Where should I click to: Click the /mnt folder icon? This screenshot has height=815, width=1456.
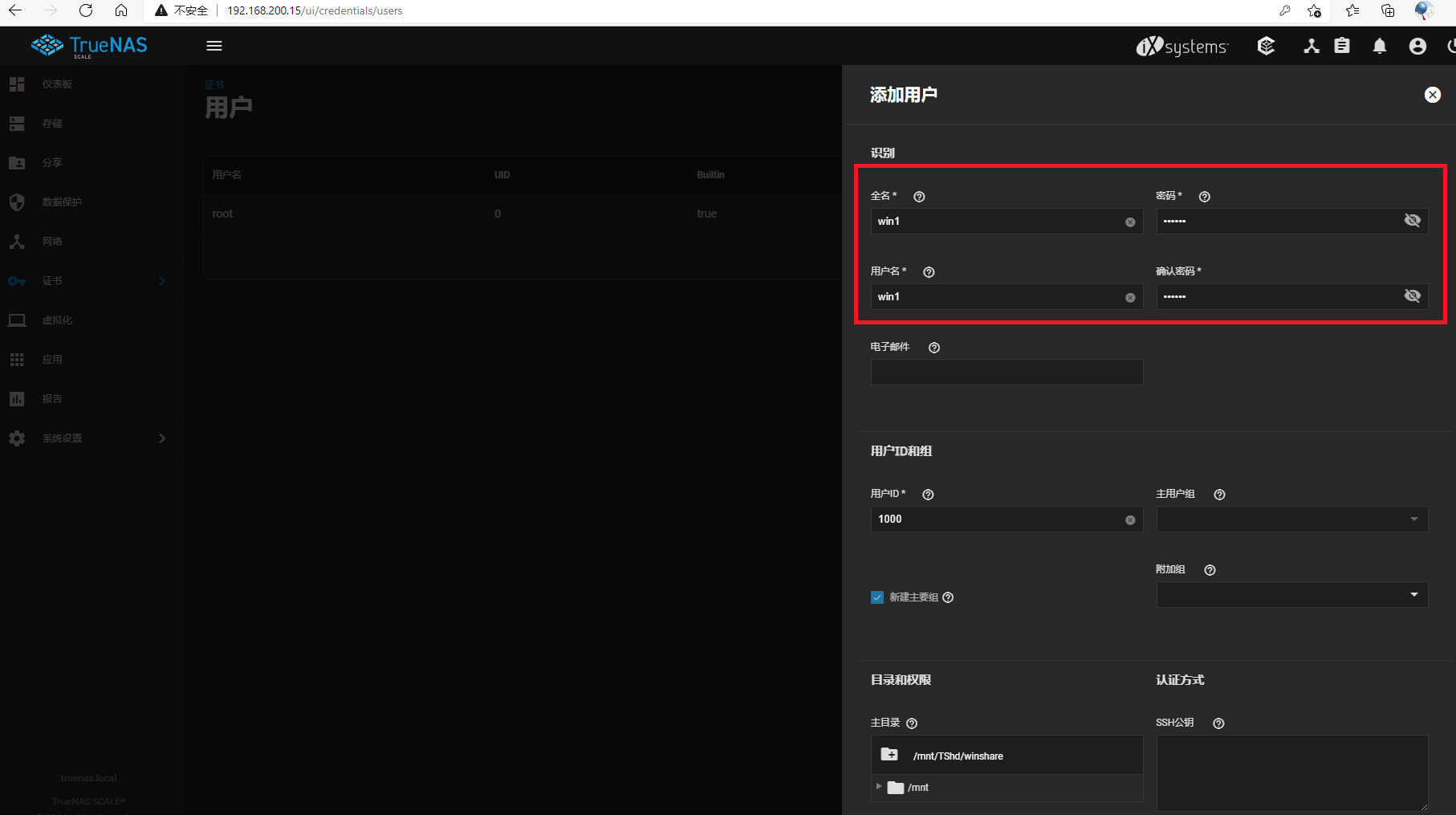tap(896, 788)
